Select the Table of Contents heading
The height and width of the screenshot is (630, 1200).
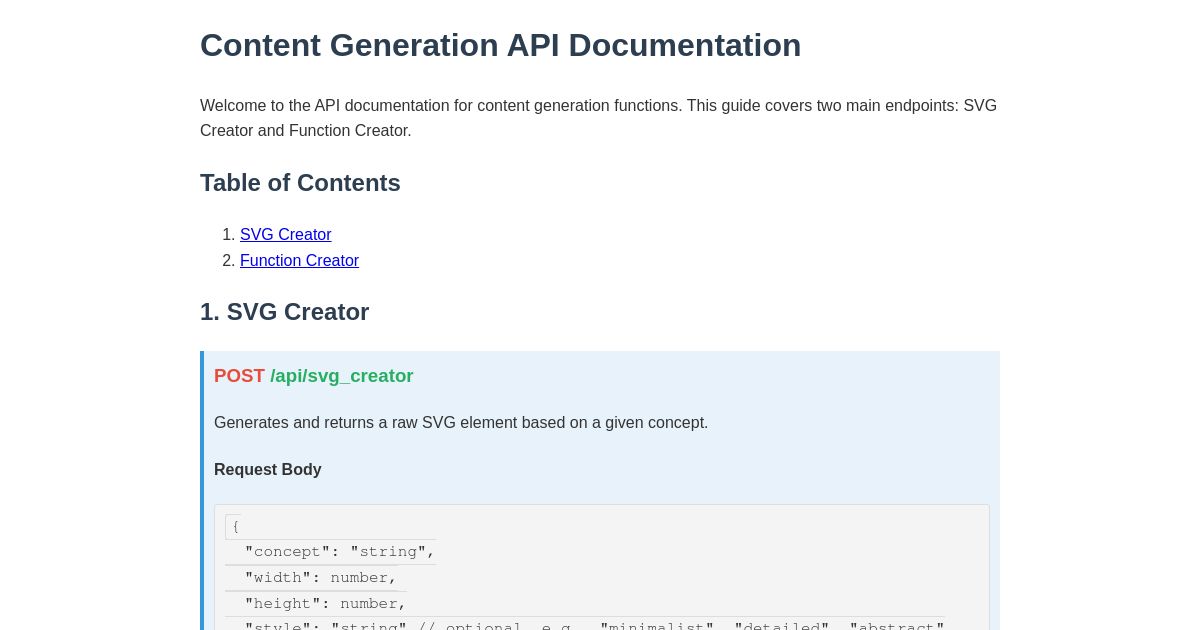300,183
